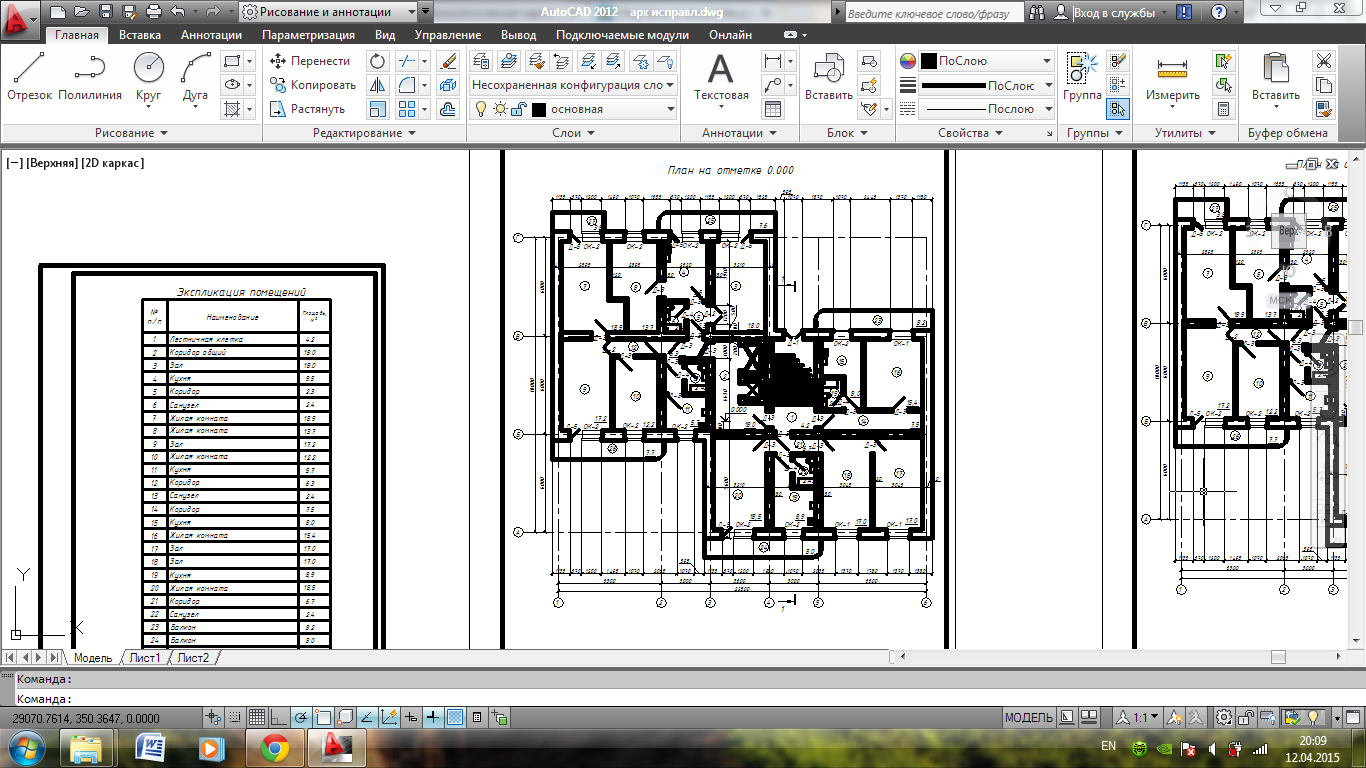The image size is (1366, 768).
Task: Open the Послою linetype dropdown
Action: (987, 109)
